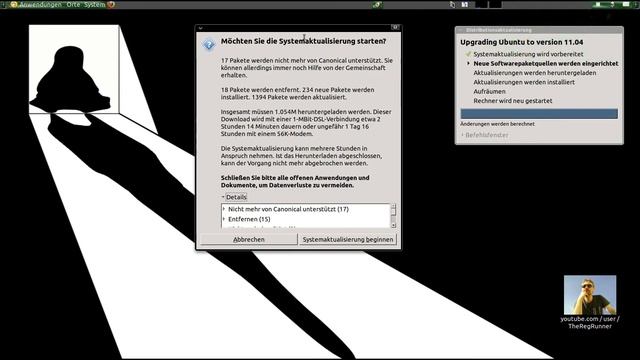The image size is (640, 360).
Task: Open the Anwendungen menu
Action: click(40, 5)
